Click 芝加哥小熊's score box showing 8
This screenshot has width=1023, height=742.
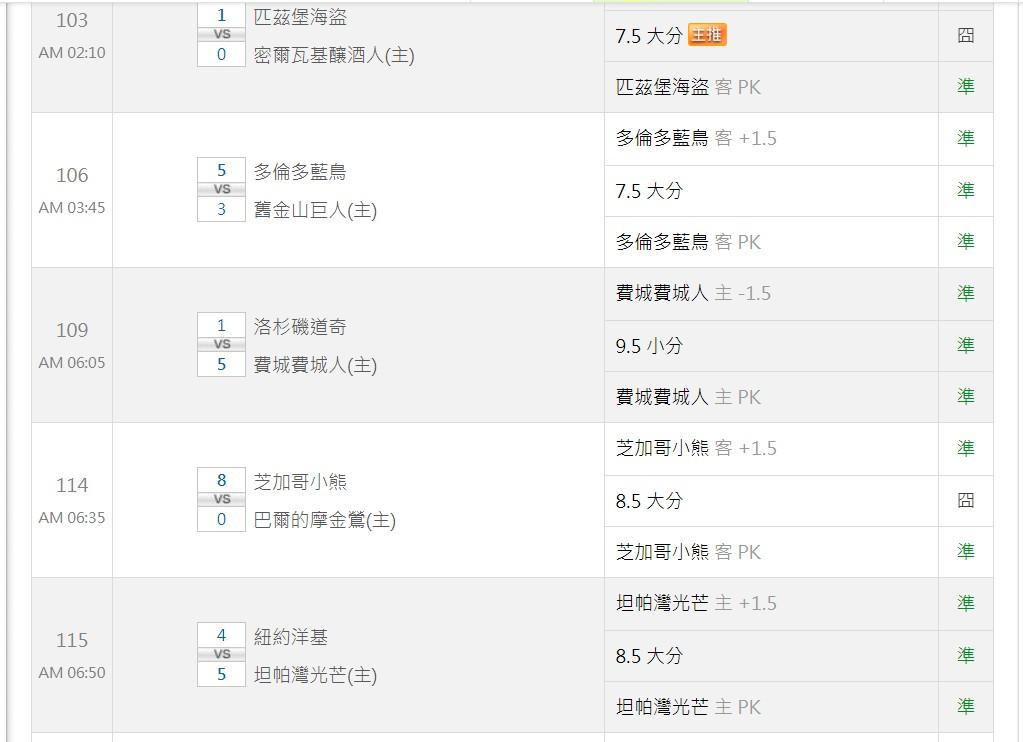[222, 480]
